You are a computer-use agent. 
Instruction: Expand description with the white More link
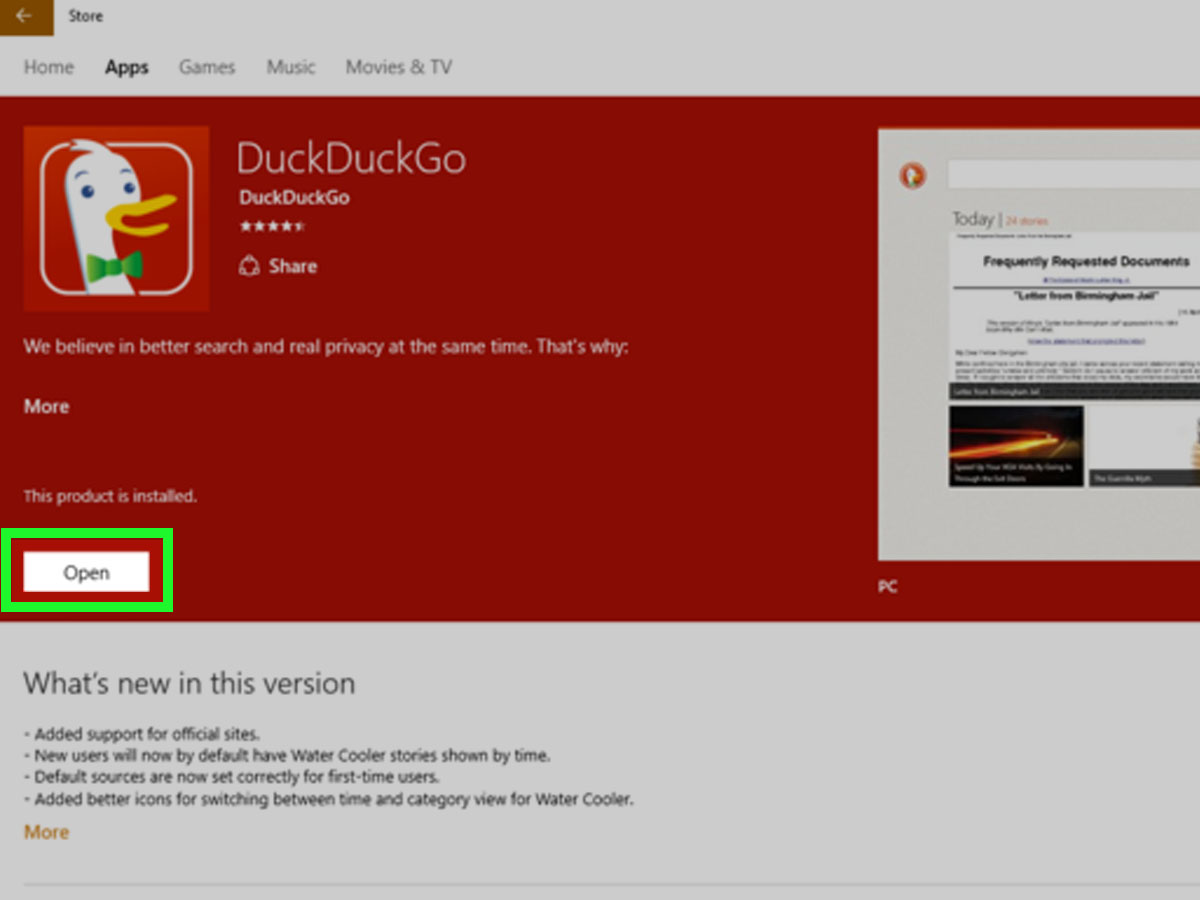coord(46,406)
